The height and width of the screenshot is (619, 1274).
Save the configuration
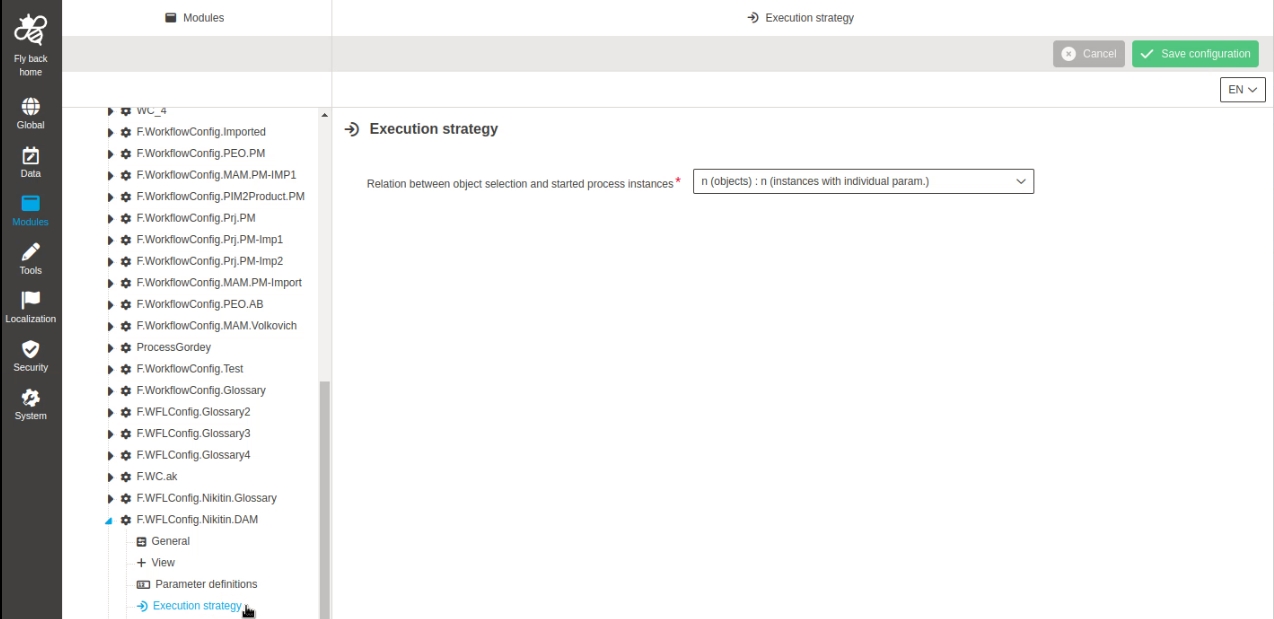1195,54
